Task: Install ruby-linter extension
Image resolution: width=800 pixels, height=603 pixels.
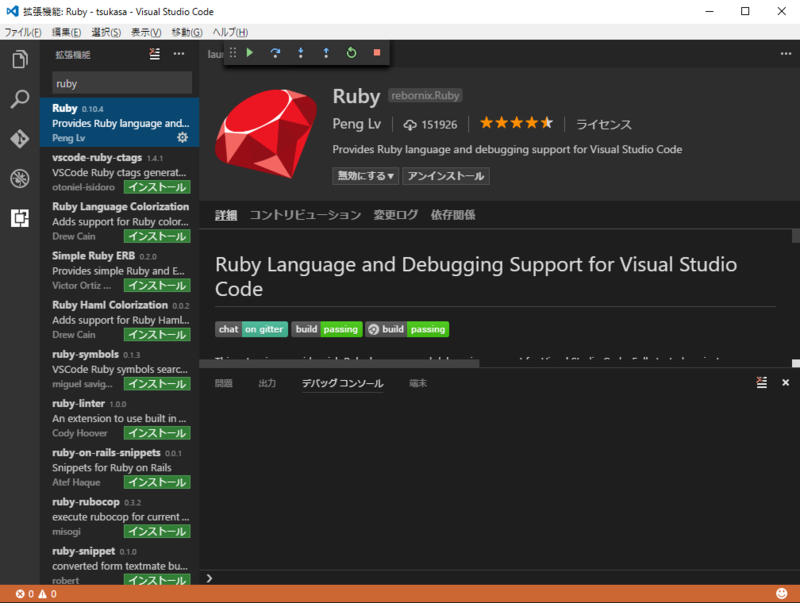Action: point(157,433)
